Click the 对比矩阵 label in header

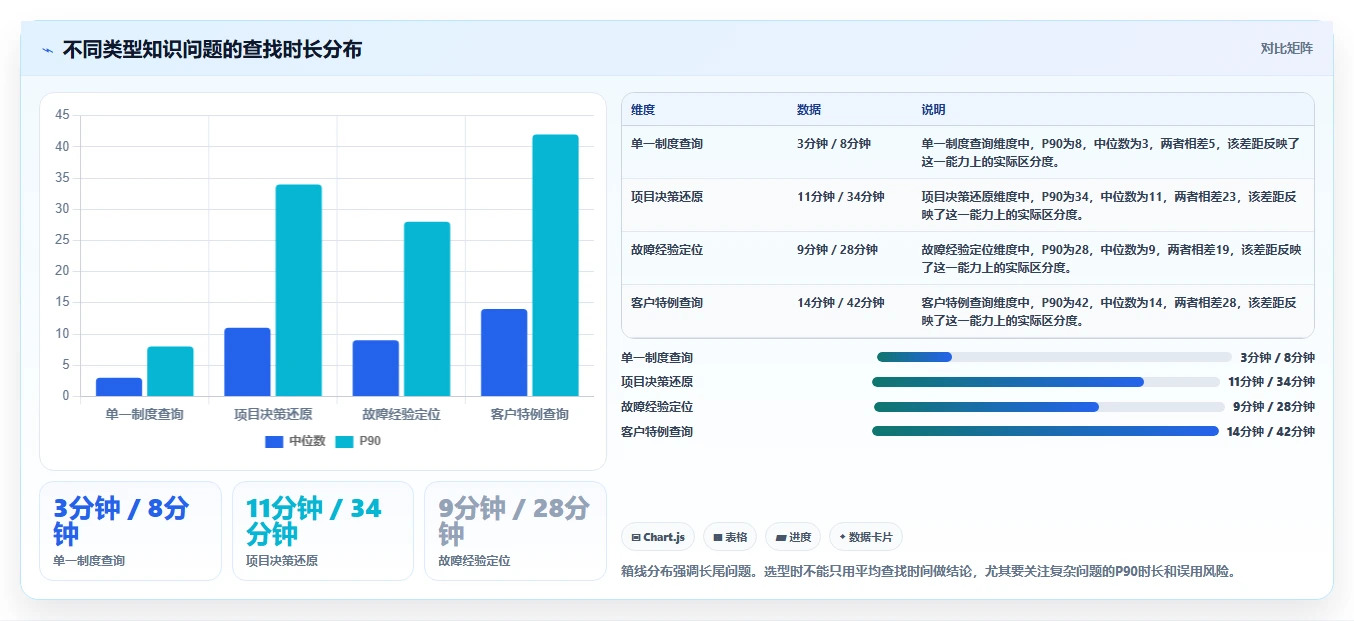1286,48
